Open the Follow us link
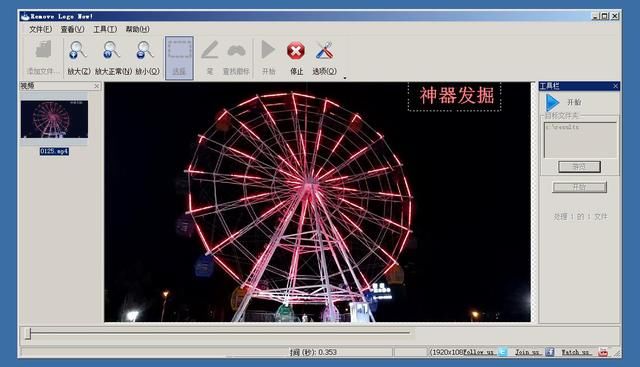The width and height of the screenshot is (640, 367). coord(478,352)
